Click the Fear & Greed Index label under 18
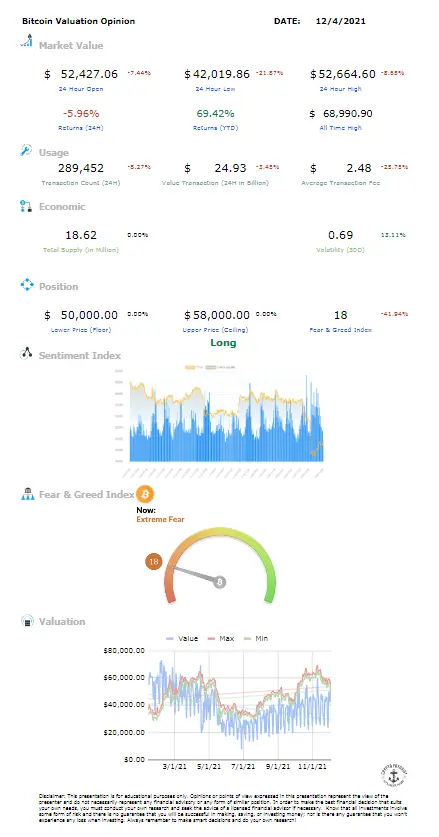This screenshot has height=837, width=439. pyautogui.click(x=341, y=330)
